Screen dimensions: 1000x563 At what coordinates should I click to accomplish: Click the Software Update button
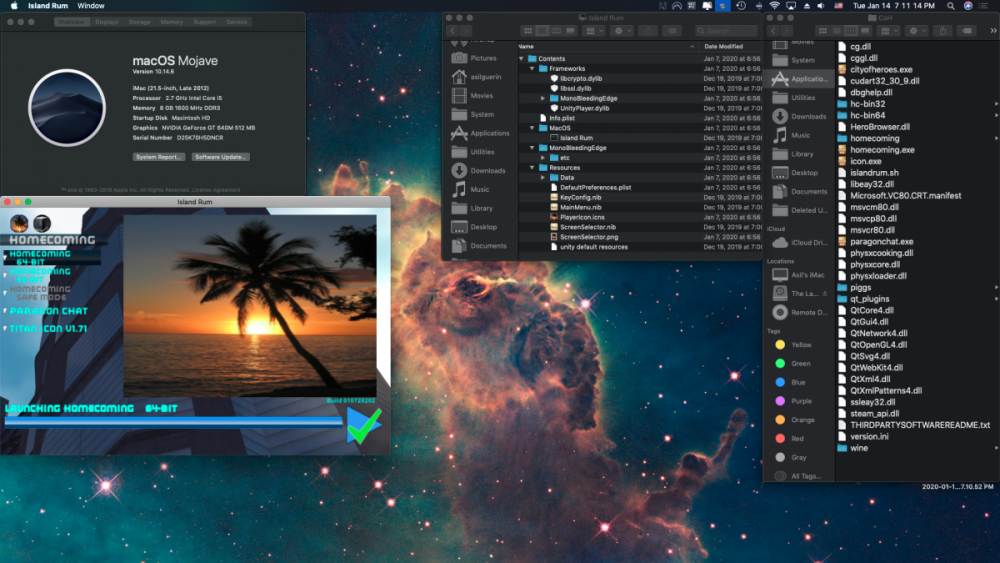coord(221,157)
